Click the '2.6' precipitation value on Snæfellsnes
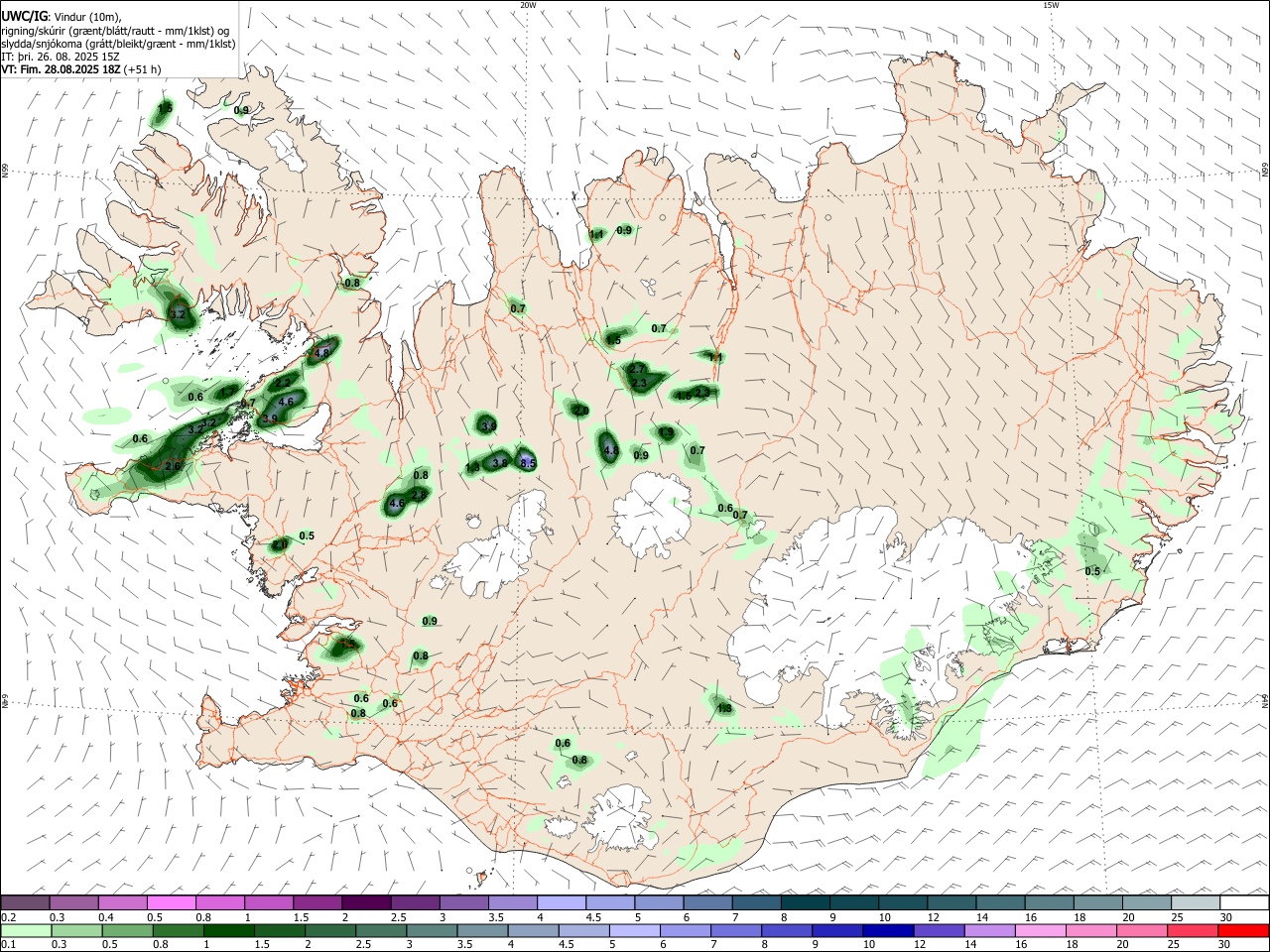 click(174, 466)
